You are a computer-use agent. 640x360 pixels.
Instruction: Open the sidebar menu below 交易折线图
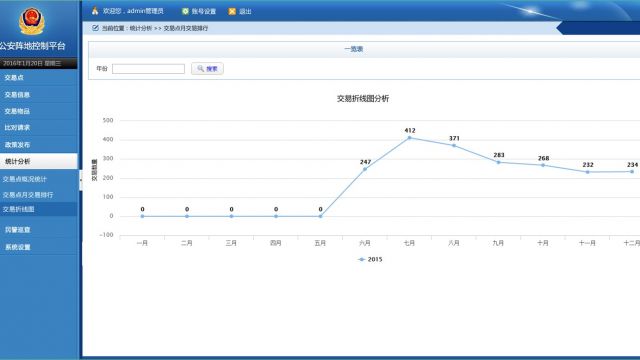(39, 230)
